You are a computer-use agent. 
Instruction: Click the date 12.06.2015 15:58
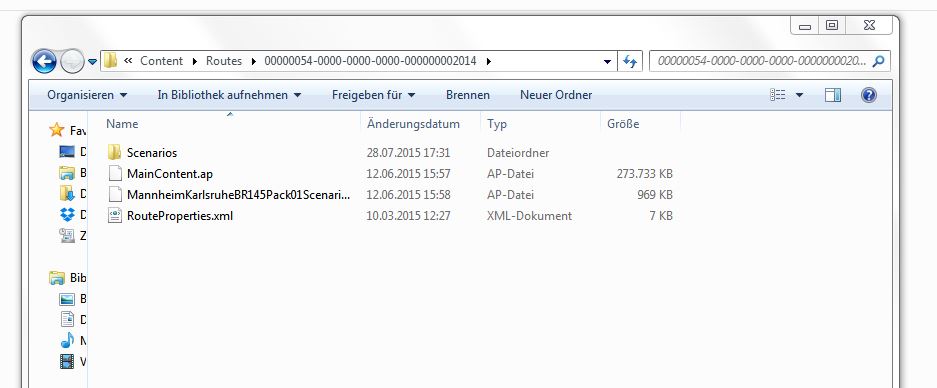[x=408, y=195]
